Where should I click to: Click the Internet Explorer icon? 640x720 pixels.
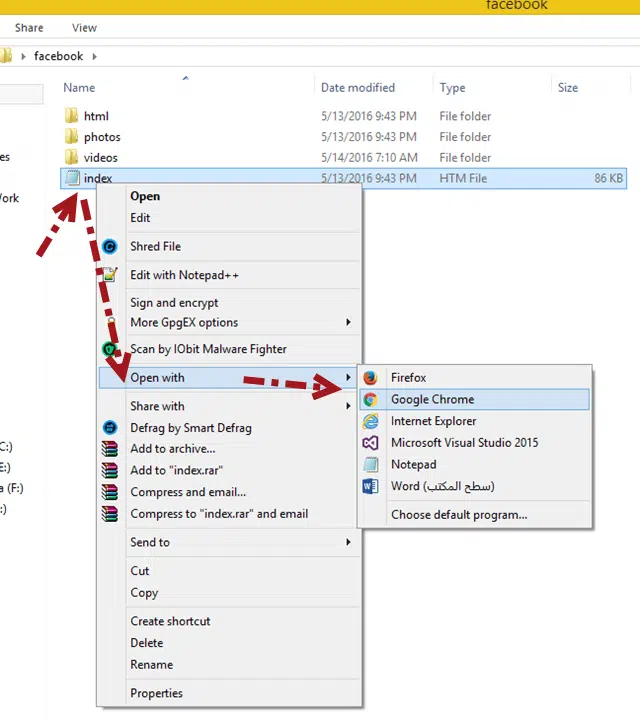click(370, 421)
